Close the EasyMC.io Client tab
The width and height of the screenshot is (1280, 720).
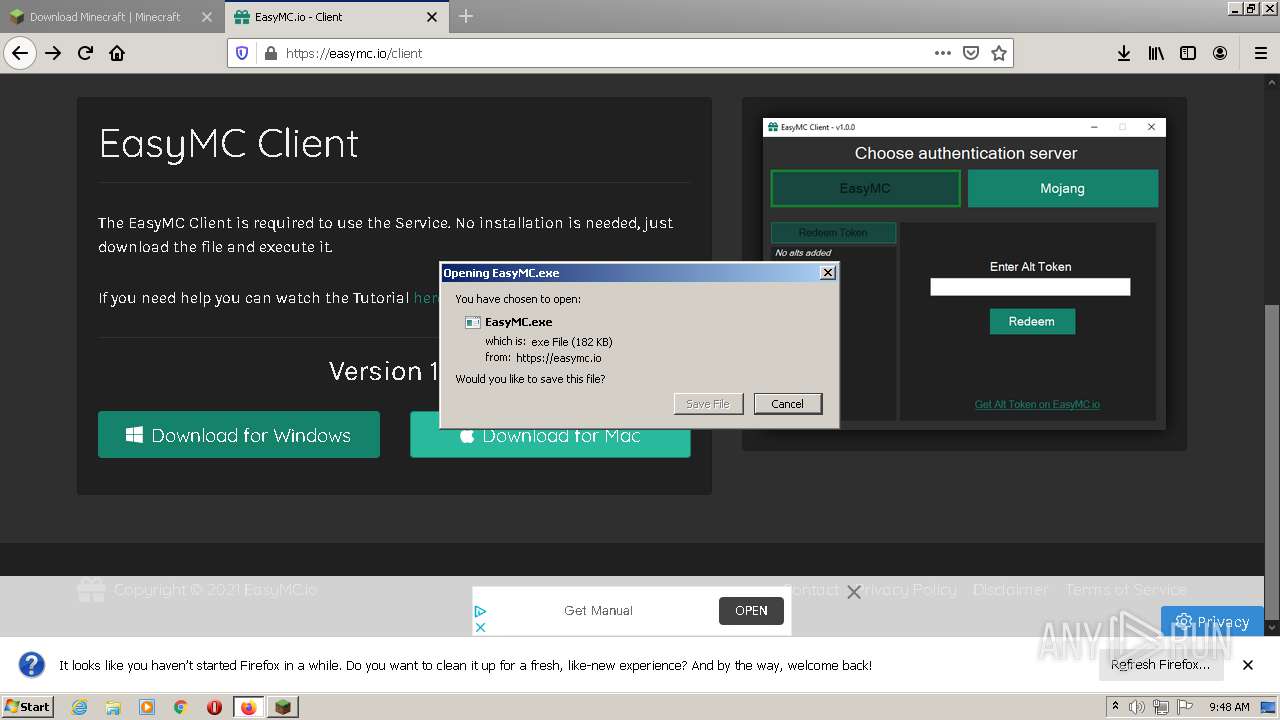[432, 17]
